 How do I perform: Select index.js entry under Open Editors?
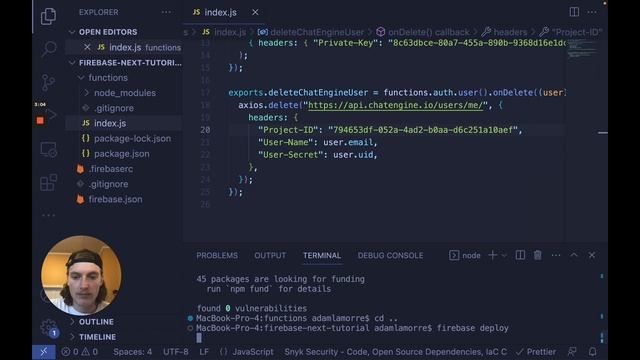click(125, 47)
